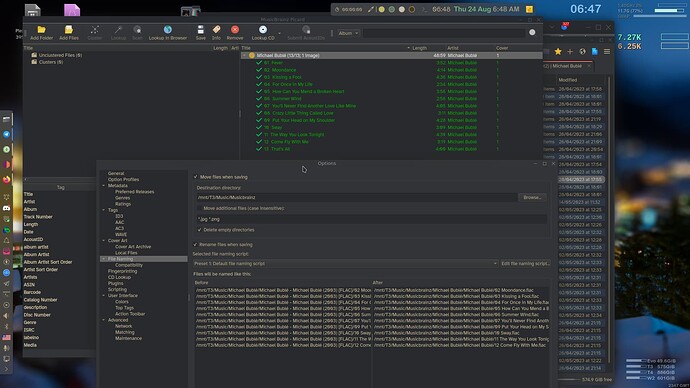Toggle Delete empty directories checkbox
Image resolution: width=690 pixels, height=388 pixels.
(x=199, y=230)
